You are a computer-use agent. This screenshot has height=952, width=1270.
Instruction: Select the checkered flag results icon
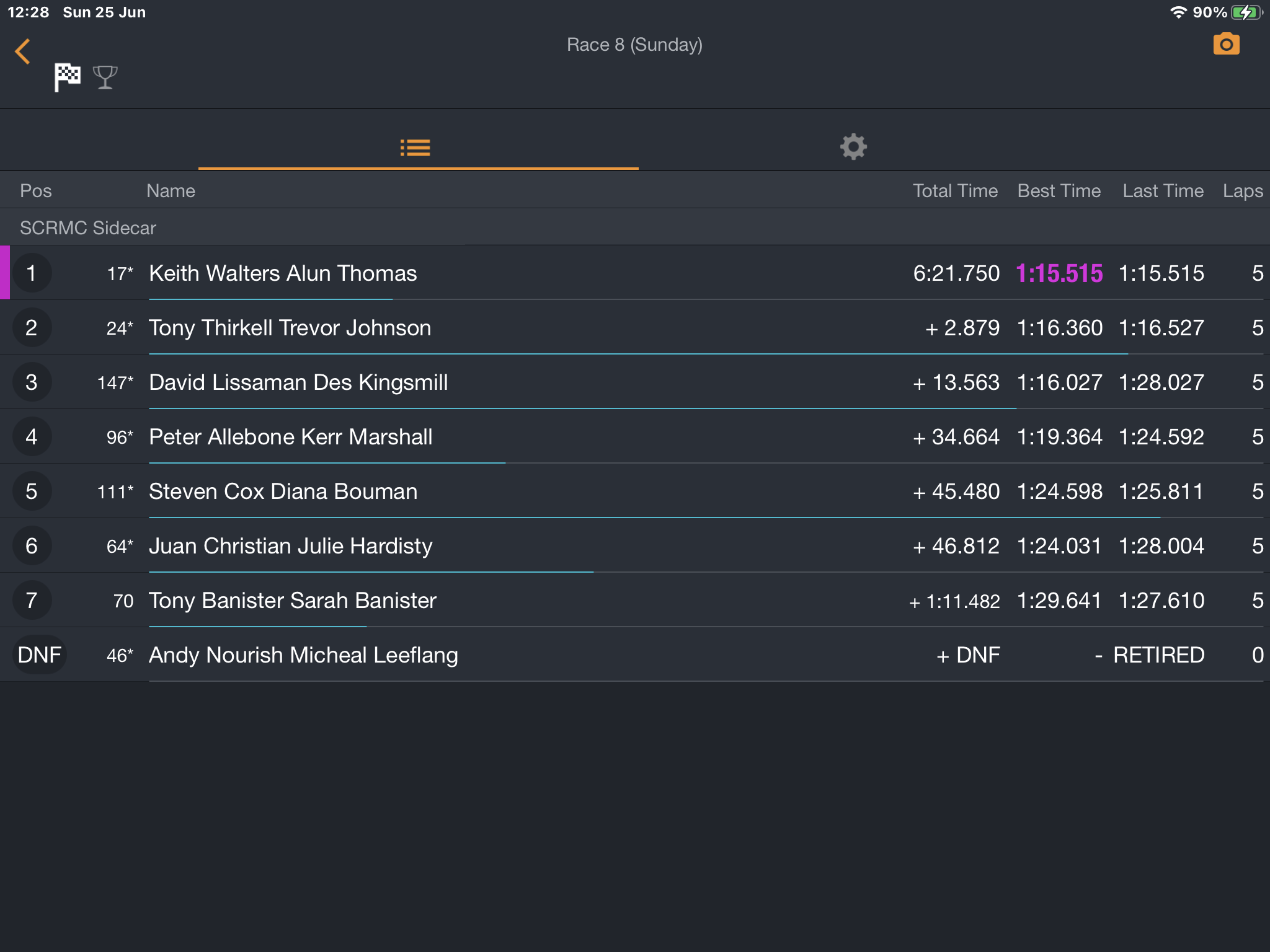[x=67, y=77]
